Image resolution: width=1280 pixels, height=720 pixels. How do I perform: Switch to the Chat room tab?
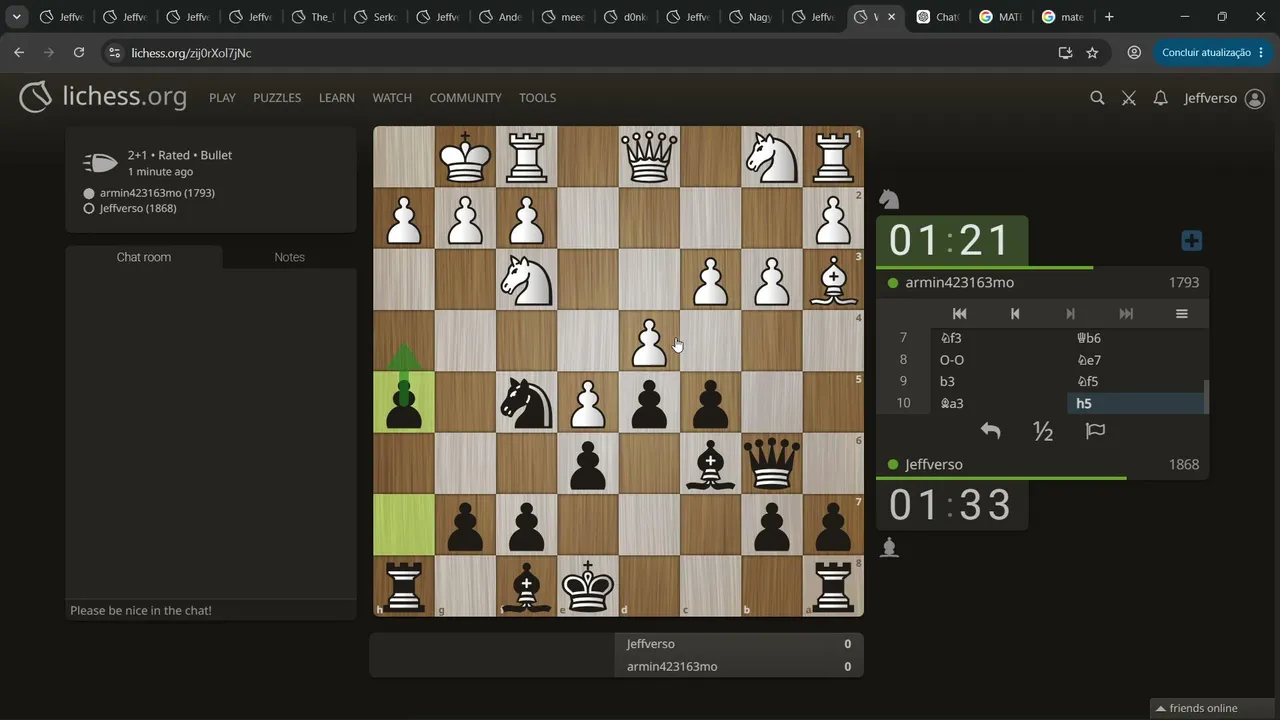[144, 257]
